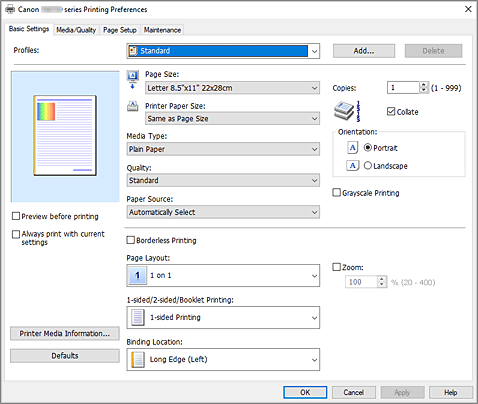The image size is (478, 404).
Task: Click the Landscape orientation page icon
Action: click(352, 165)
